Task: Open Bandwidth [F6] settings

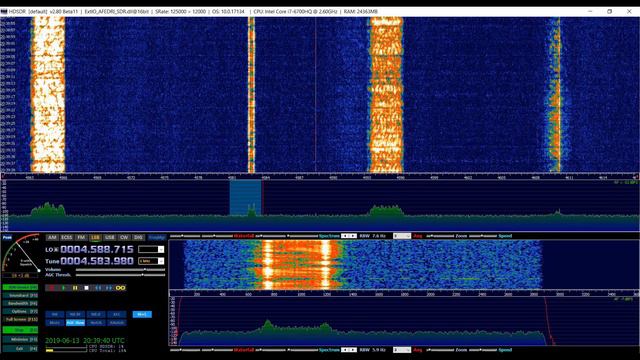Action: coord(20,303)
